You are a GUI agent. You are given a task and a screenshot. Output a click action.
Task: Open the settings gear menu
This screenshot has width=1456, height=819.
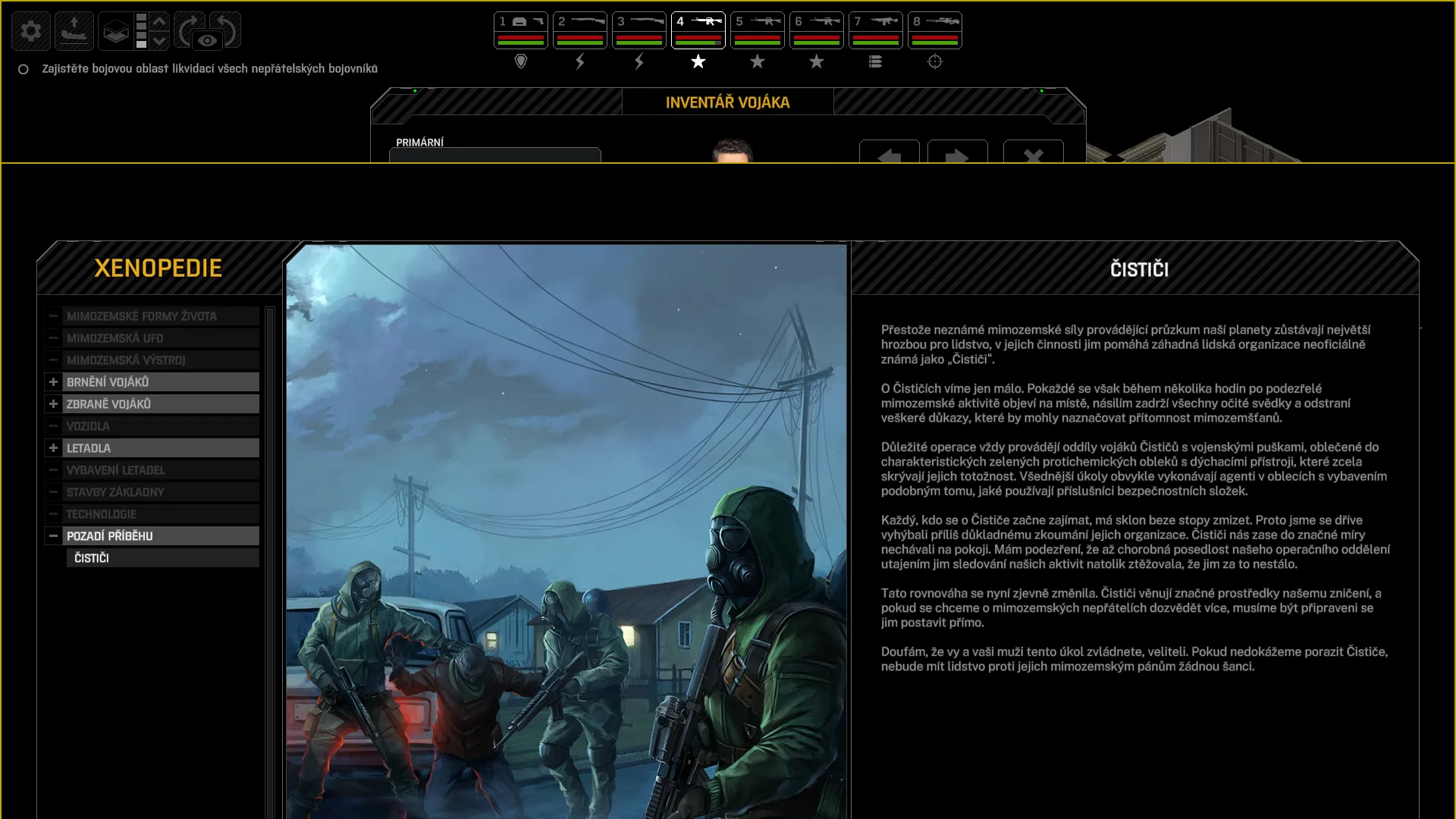[x=31, y=31]
